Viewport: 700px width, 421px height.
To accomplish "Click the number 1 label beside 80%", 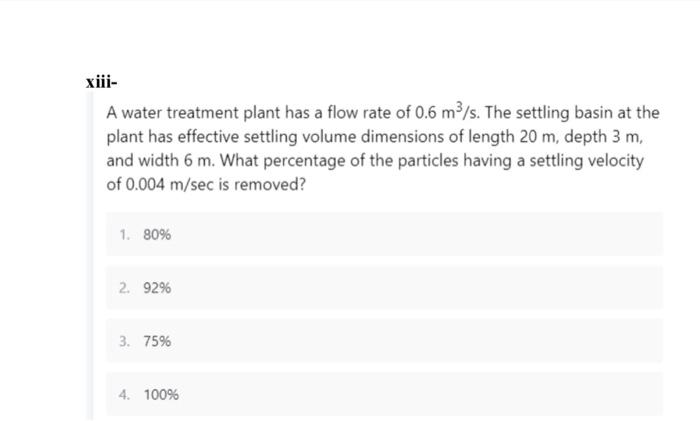I will [123, 235].
